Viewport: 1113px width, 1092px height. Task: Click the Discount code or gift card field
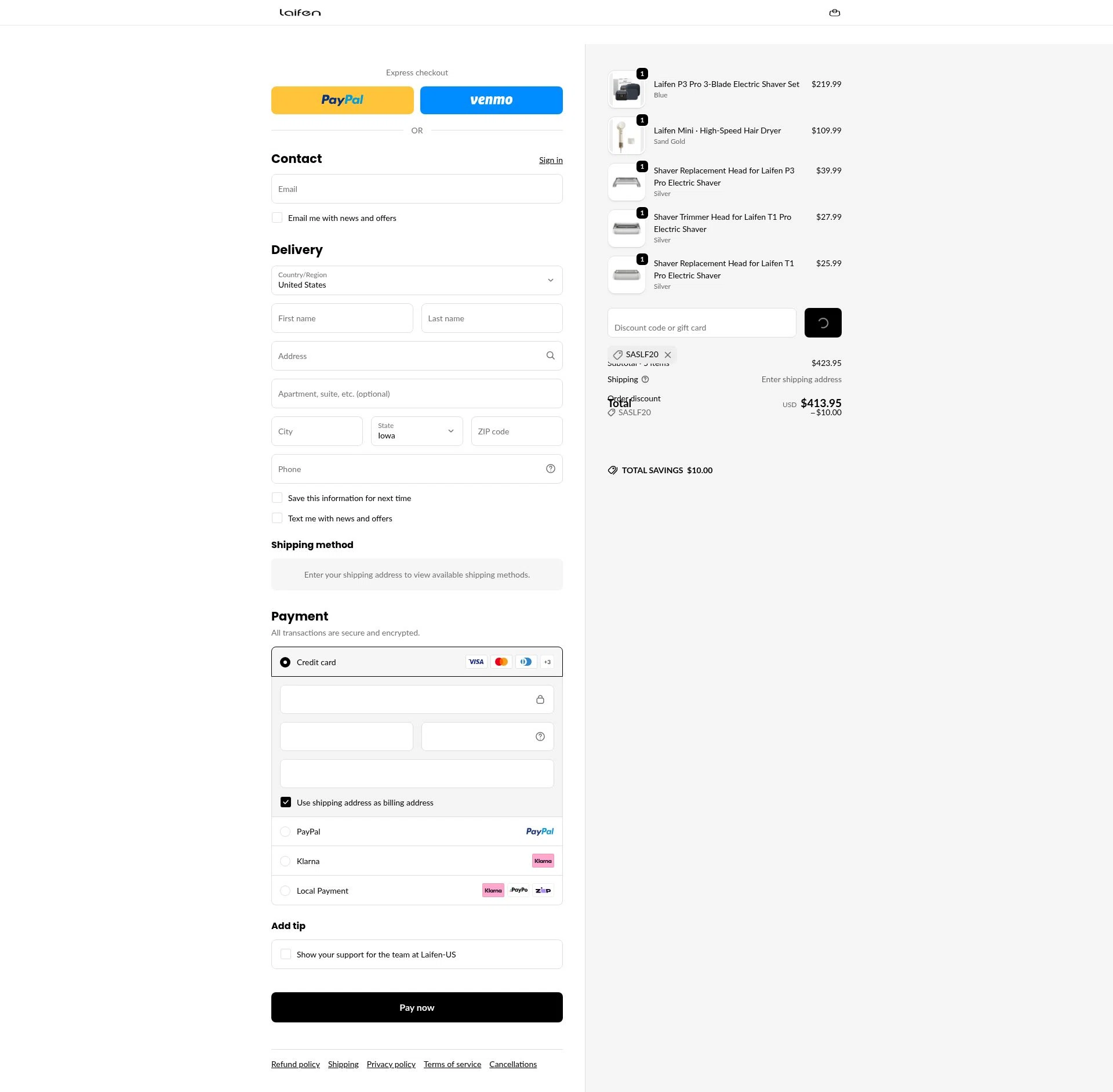(702, 322)
